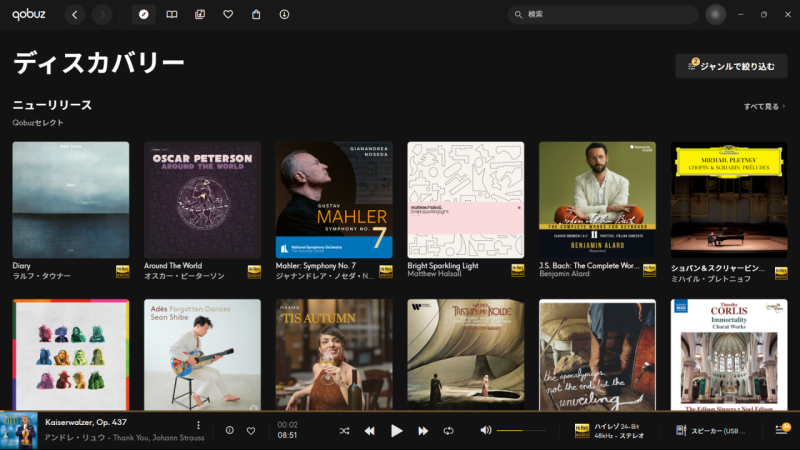Viewport: 800px width, 450px height.
Task: Open Favorites heart icon in top bar
Action: [228, 15]
